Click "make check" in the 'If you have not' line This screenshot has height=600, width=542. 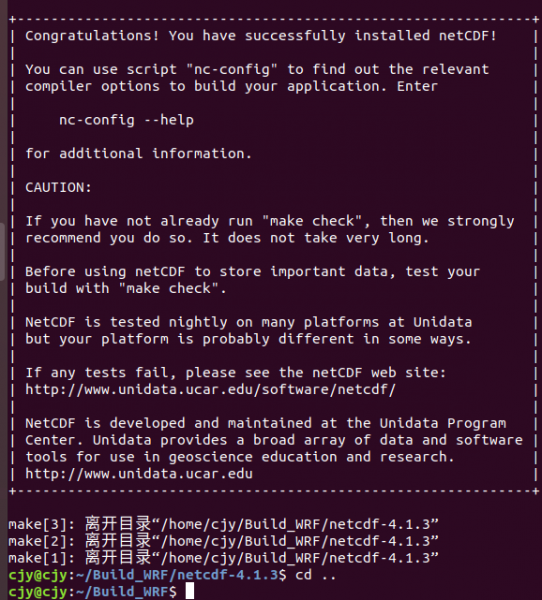[x=312, y=221]
